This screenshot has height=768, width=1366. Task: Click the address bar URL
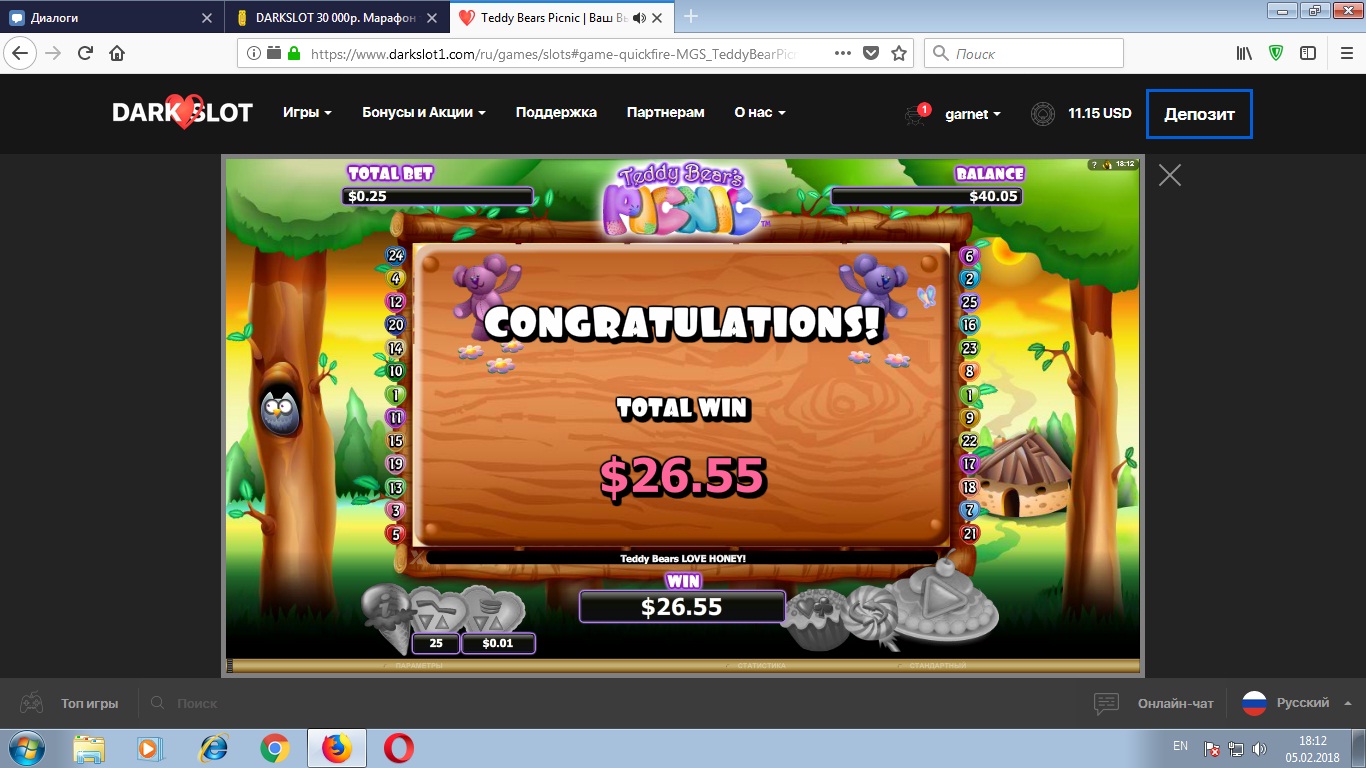coord(554,53)
